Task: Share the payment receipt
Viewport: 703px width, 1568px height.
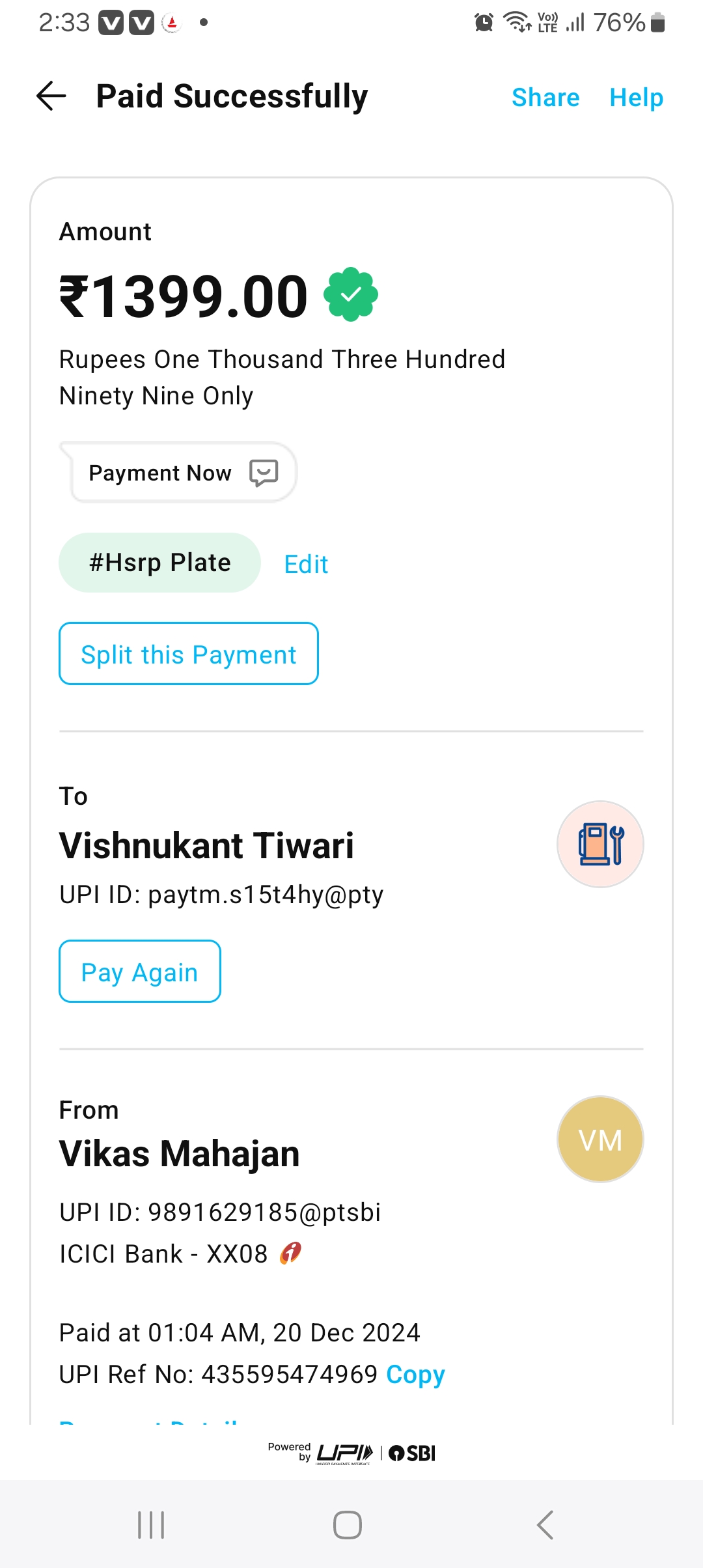Action: pyautogui.click(x=545, y=98)
